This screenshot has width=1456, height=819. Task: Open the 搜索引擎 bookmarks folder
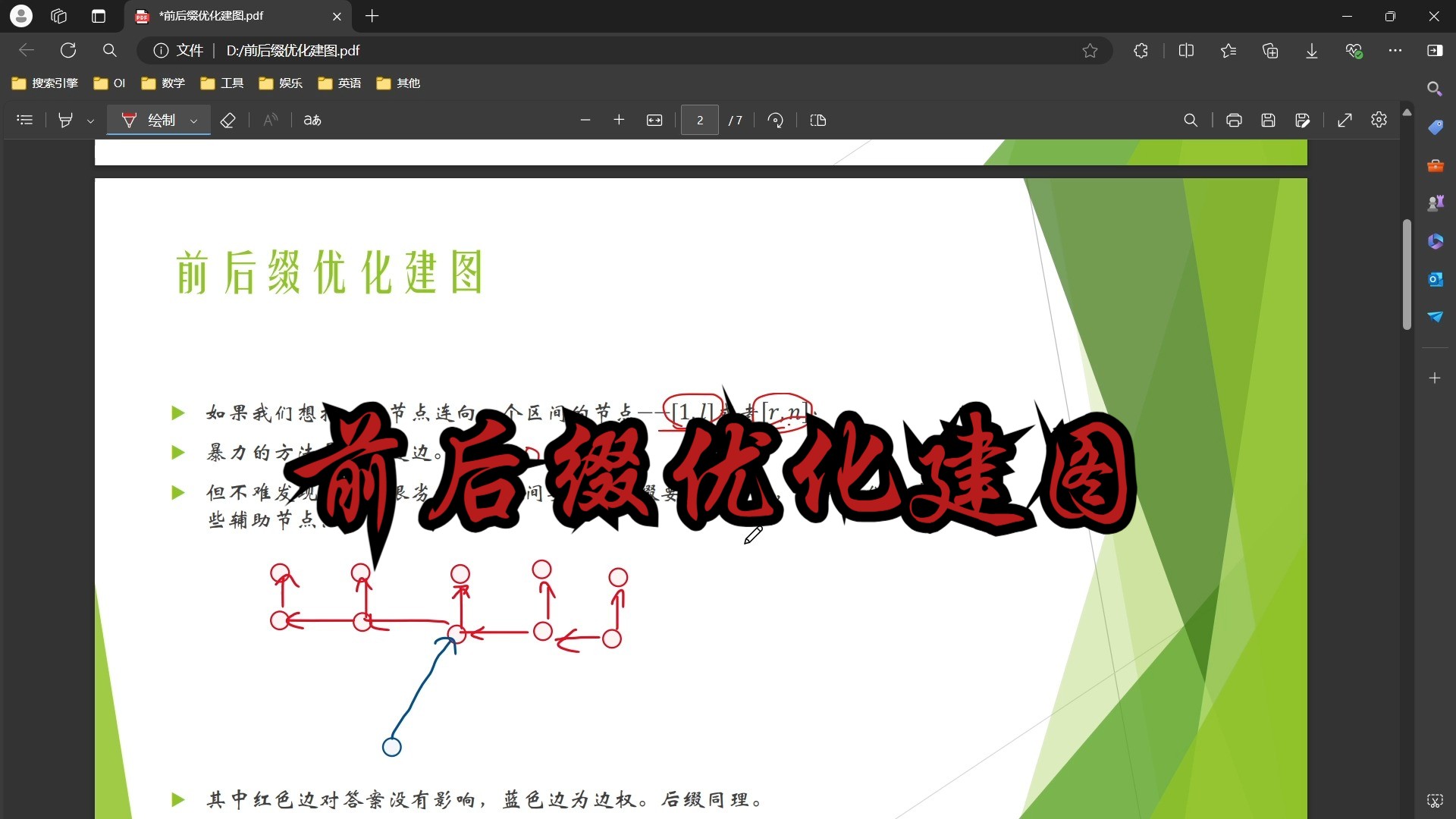tap(45, 83)
